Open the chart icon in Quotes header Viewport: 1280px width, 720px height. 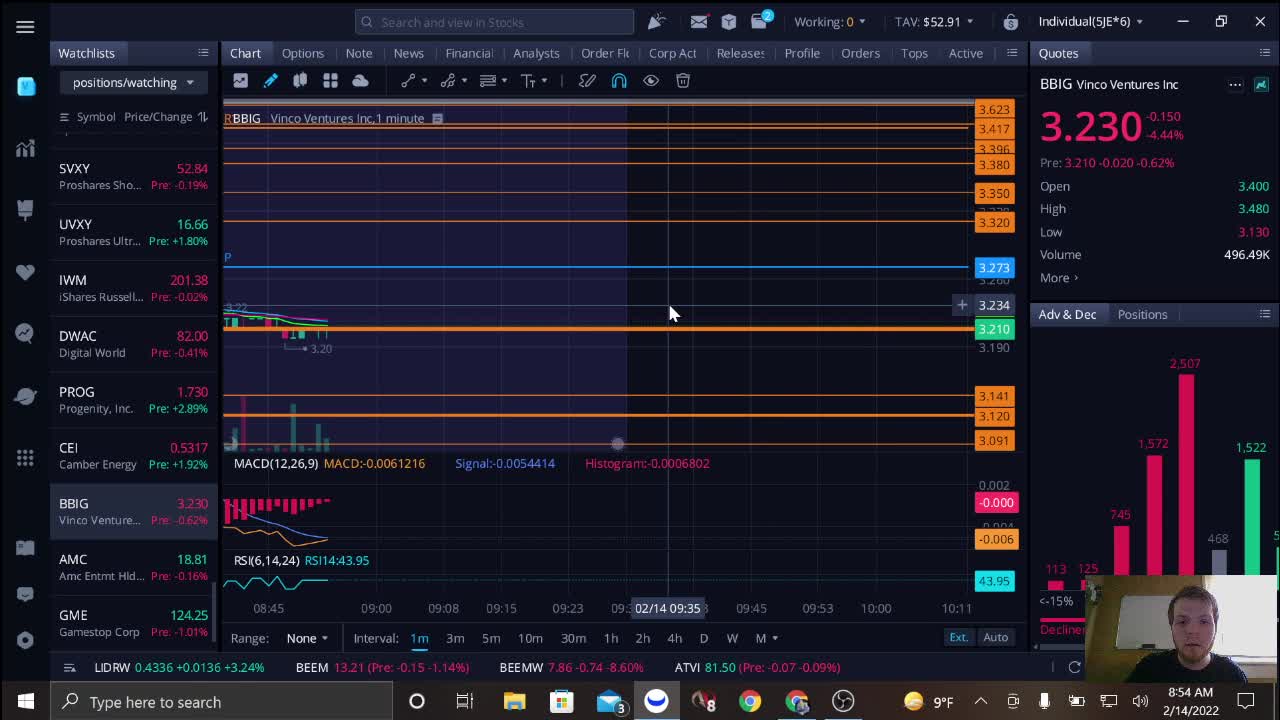click(x=1261, y=85)
